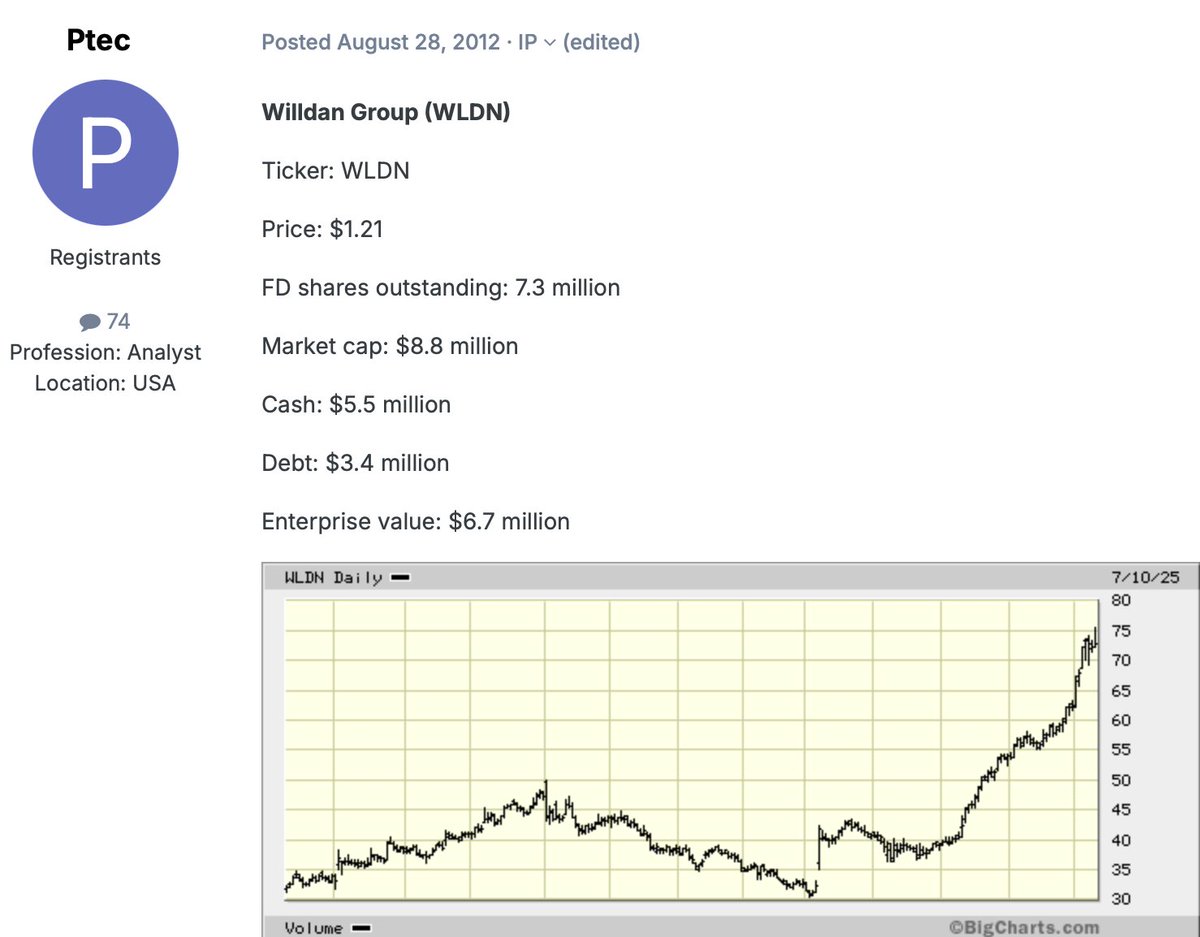Select FD shares outstanding: 7.3 million
The width and height of the screenshot is (1200, 937).
click(441, 288)
